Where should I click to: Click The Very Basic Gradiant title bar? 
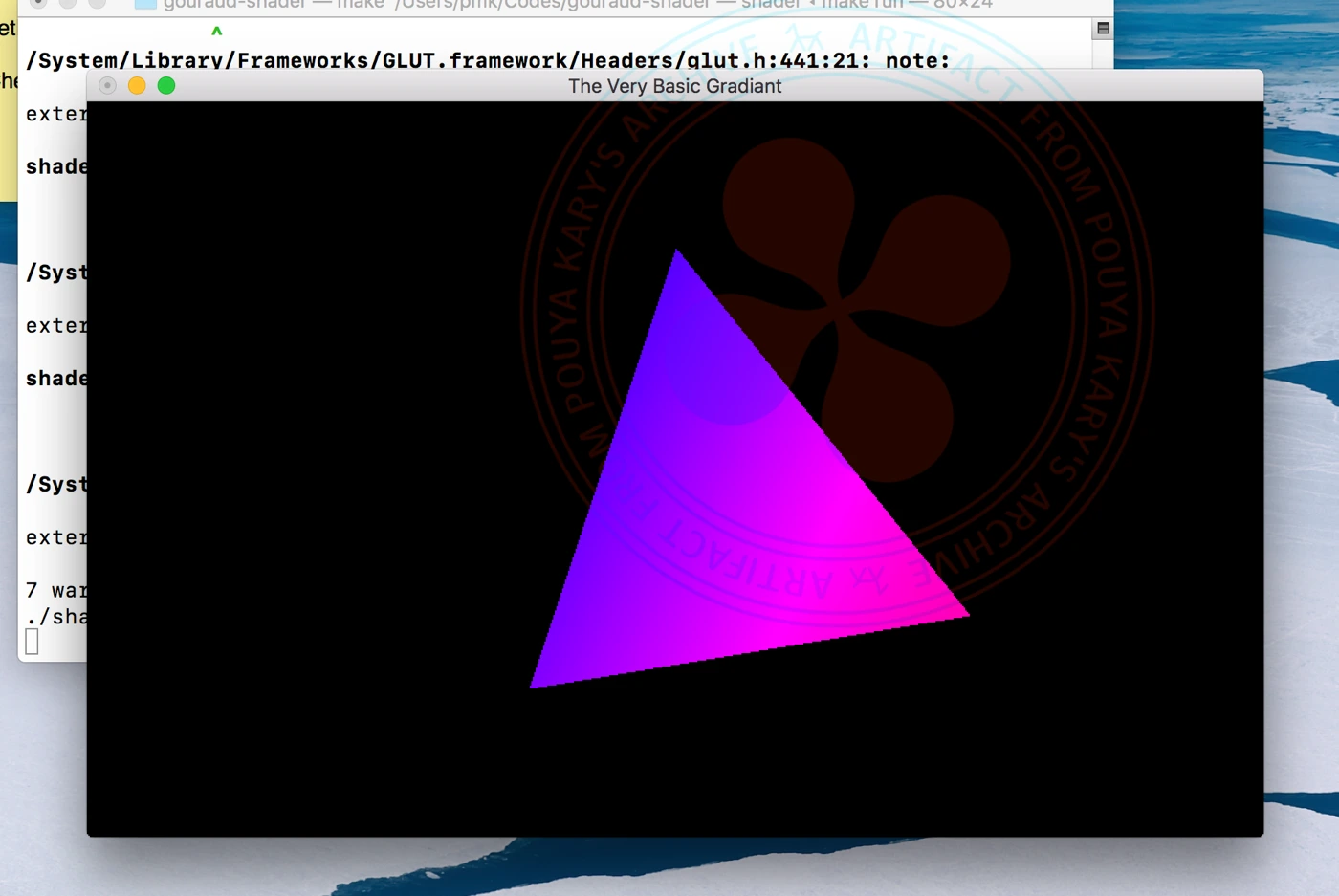674,86
